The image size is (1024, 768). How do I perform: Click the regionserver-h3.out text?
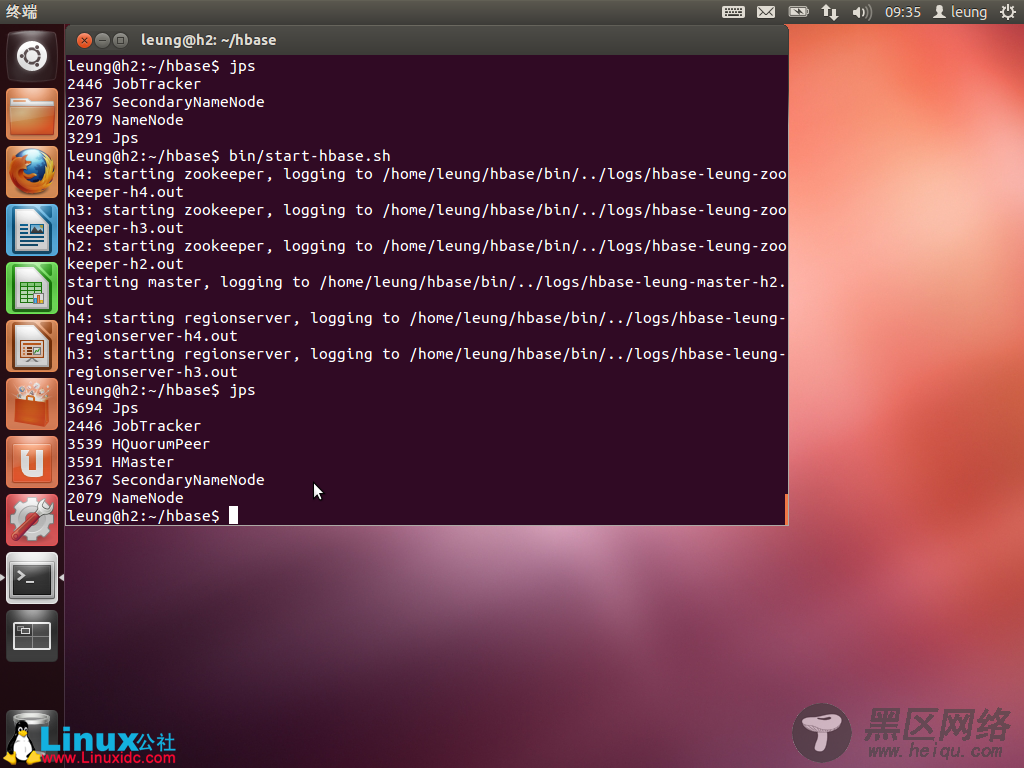pos(152,372)
